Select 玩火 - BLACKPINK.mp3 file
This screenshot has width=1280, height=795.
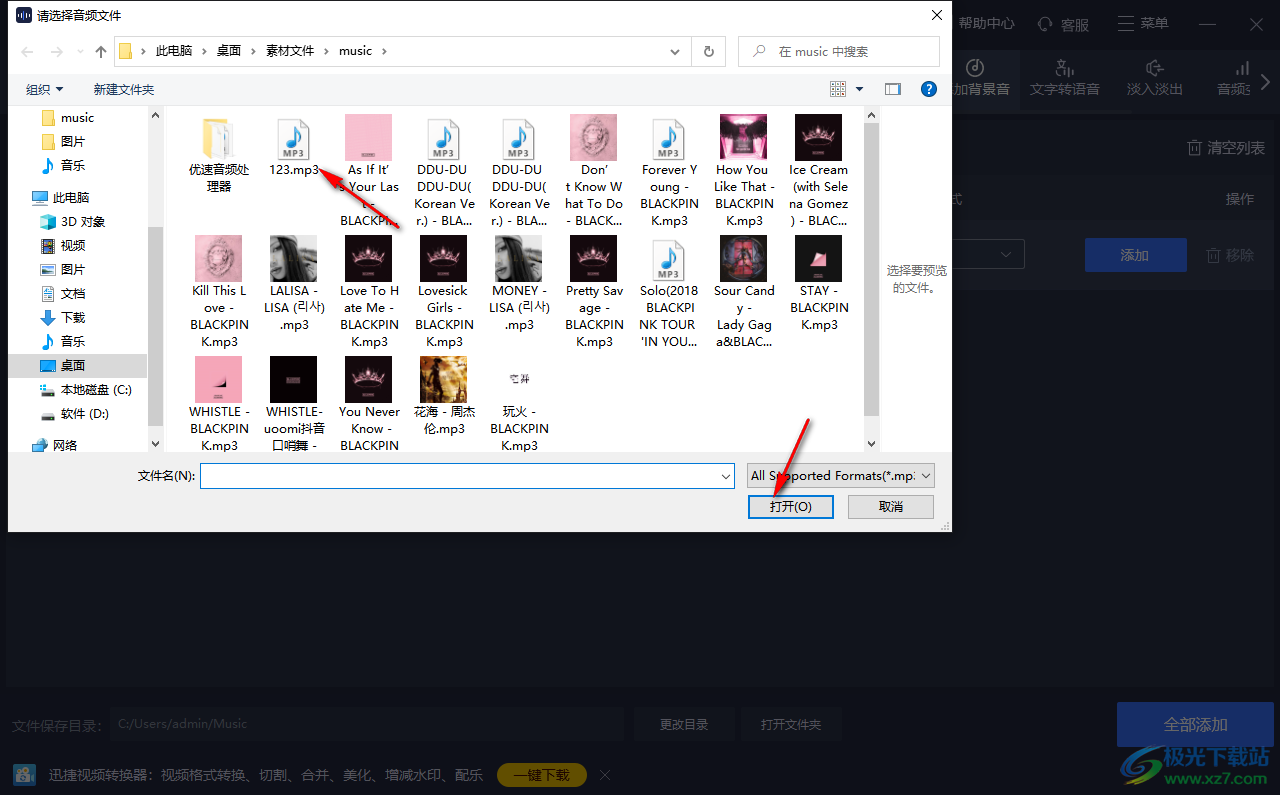coord(518,404)
